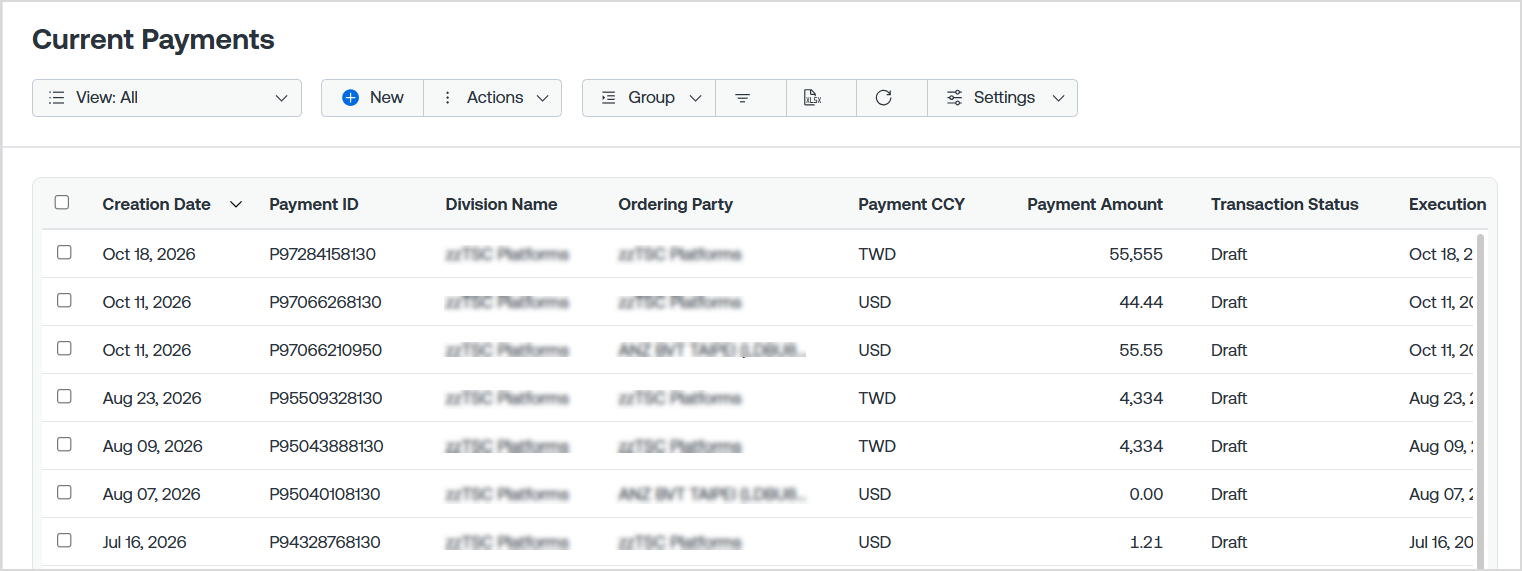Check the row for payment P95043888130
This screenshot has width=1522, height=571.
click(x=64, y=444)
